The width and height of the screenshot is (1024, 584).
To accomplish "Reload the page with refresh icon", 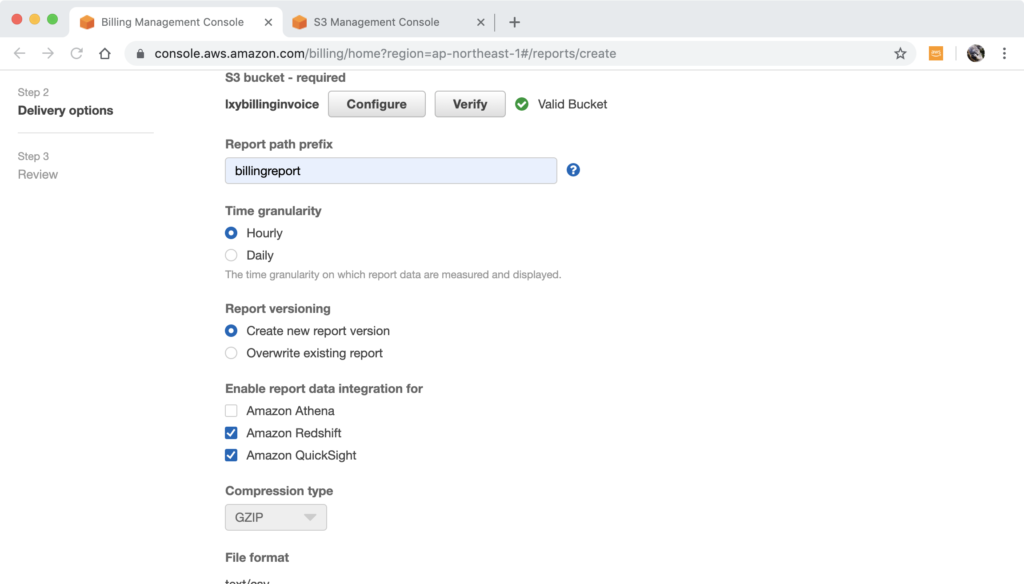I will point(76,54).
